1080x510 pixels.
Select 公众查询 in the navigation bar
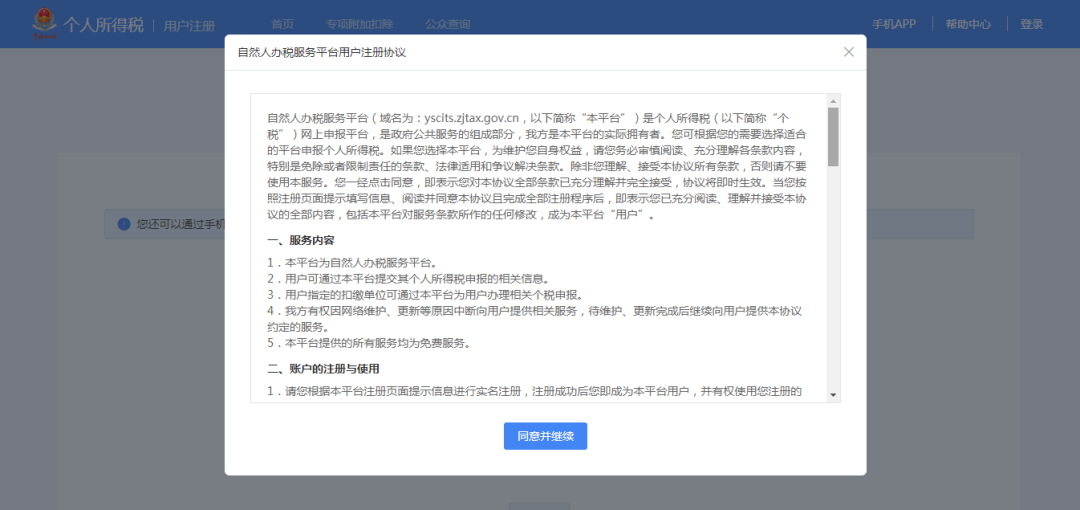point(448,24)
